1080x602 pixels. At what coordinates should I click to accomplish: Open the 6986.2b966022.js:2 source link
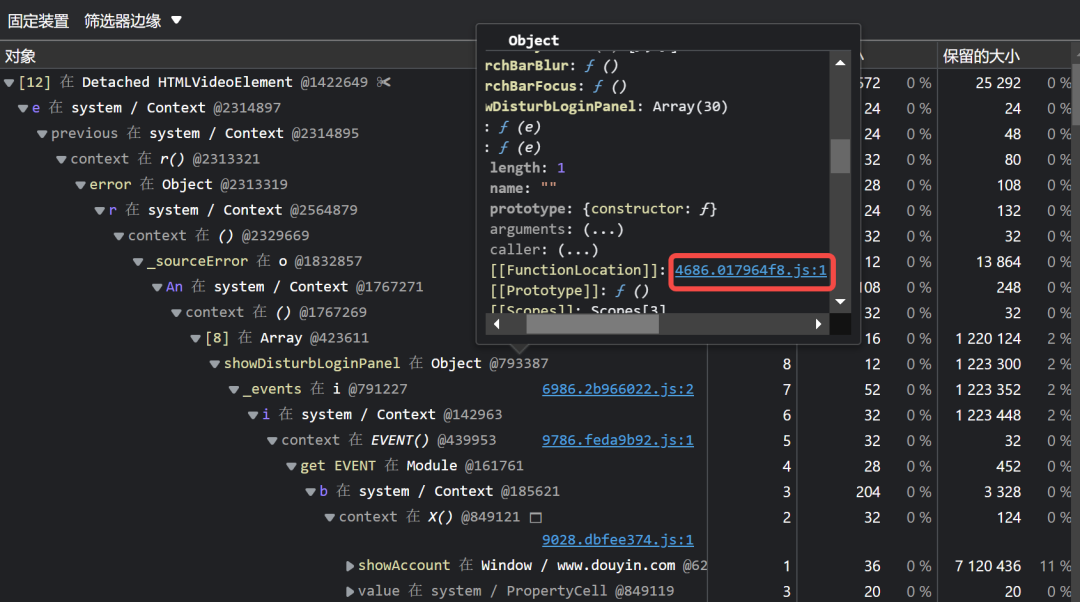point(618,389)
